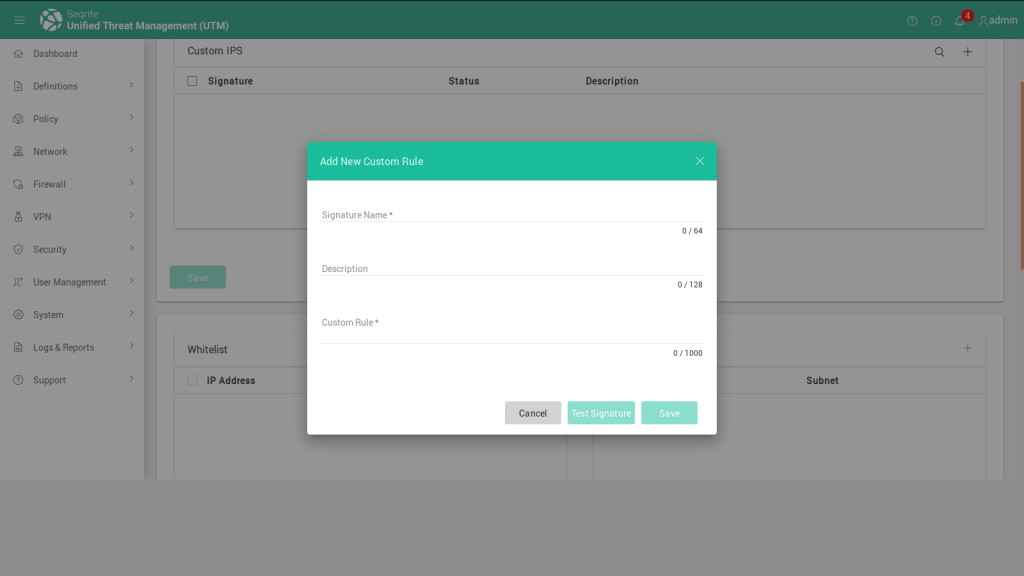Click the plus icon in Custom IPS
Image resolution: width=1024 pixels, height=576 pixels.
[x=967, y=52]
